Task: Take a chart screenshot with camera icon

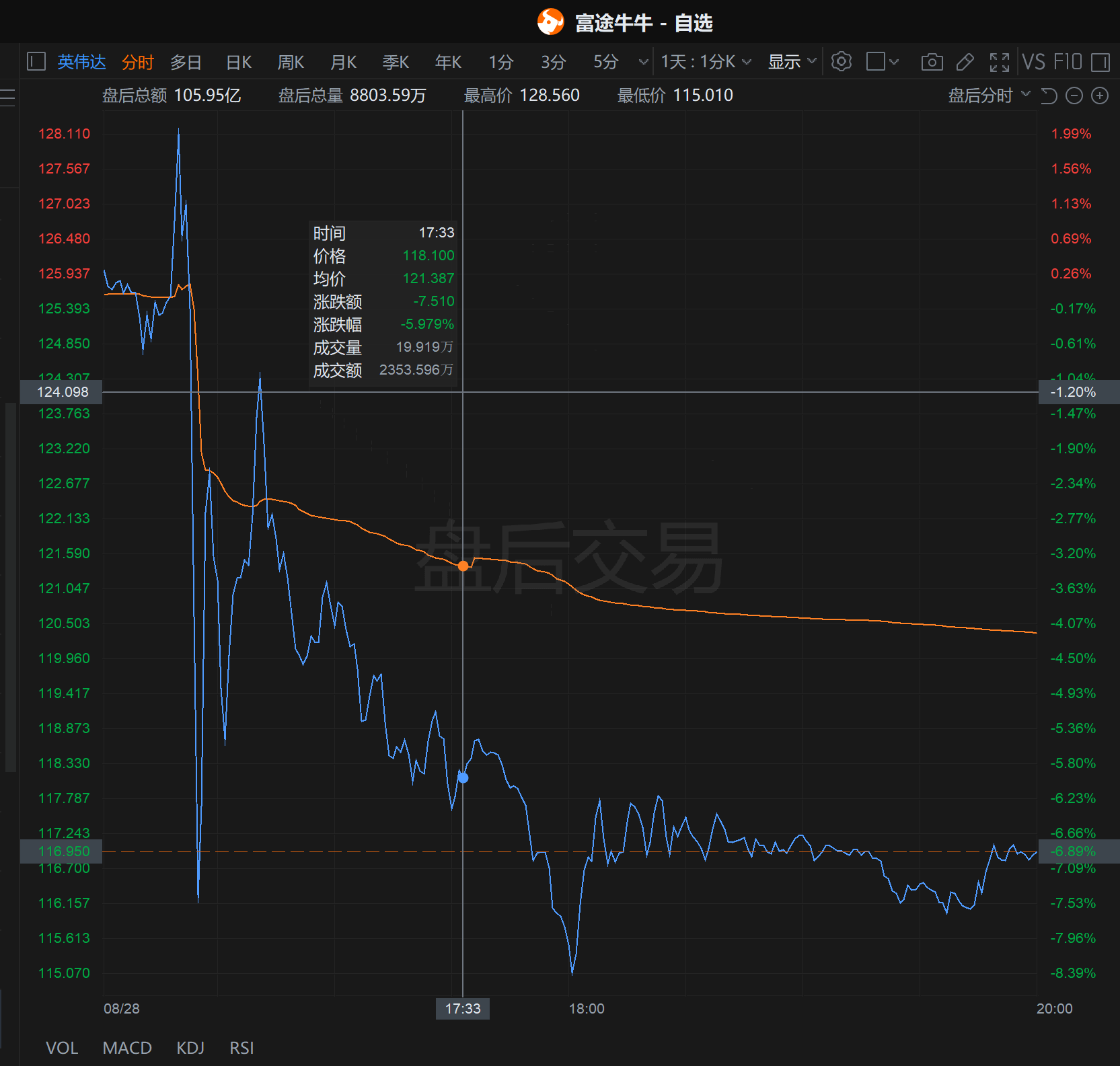Action: coord(932,62)
